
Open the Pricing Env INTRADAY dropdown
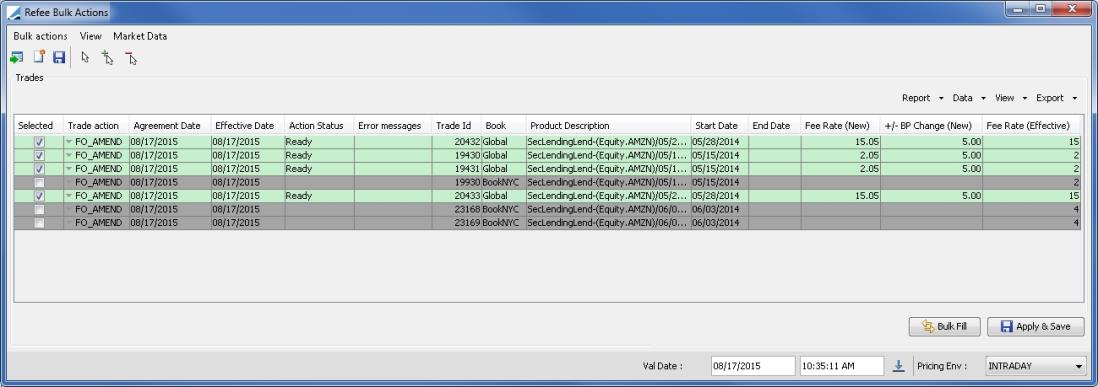coord(1034,366)
